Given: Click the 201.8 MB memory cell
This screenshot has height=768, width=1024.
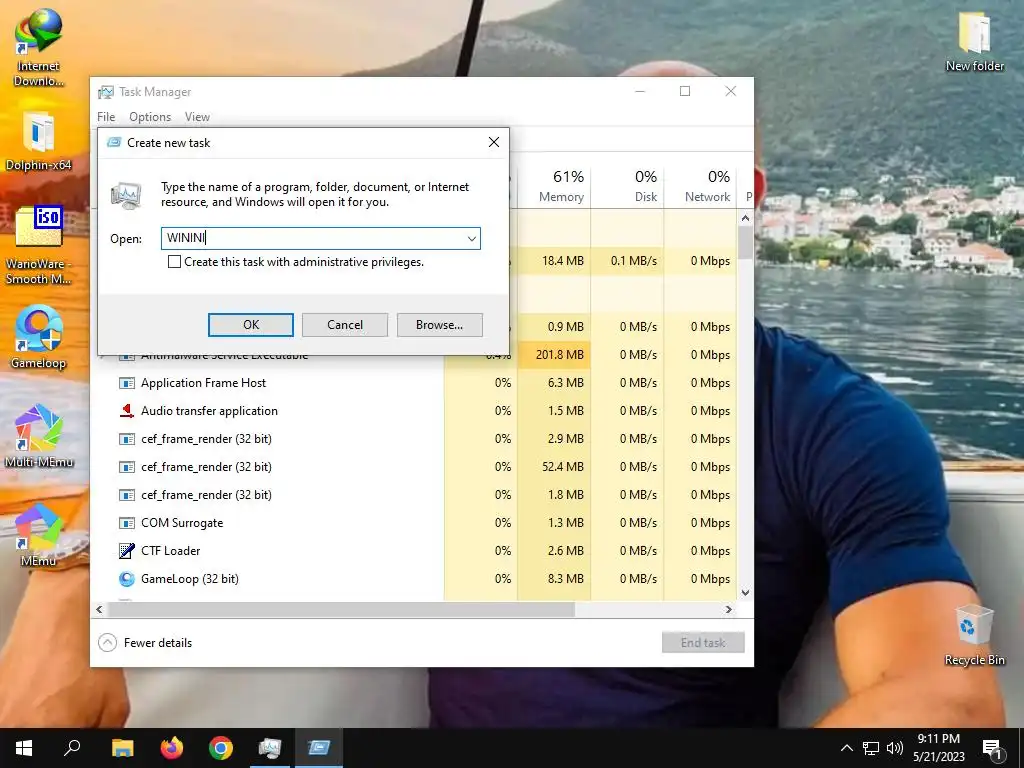Looking at the screenshot, I should 554,355.
